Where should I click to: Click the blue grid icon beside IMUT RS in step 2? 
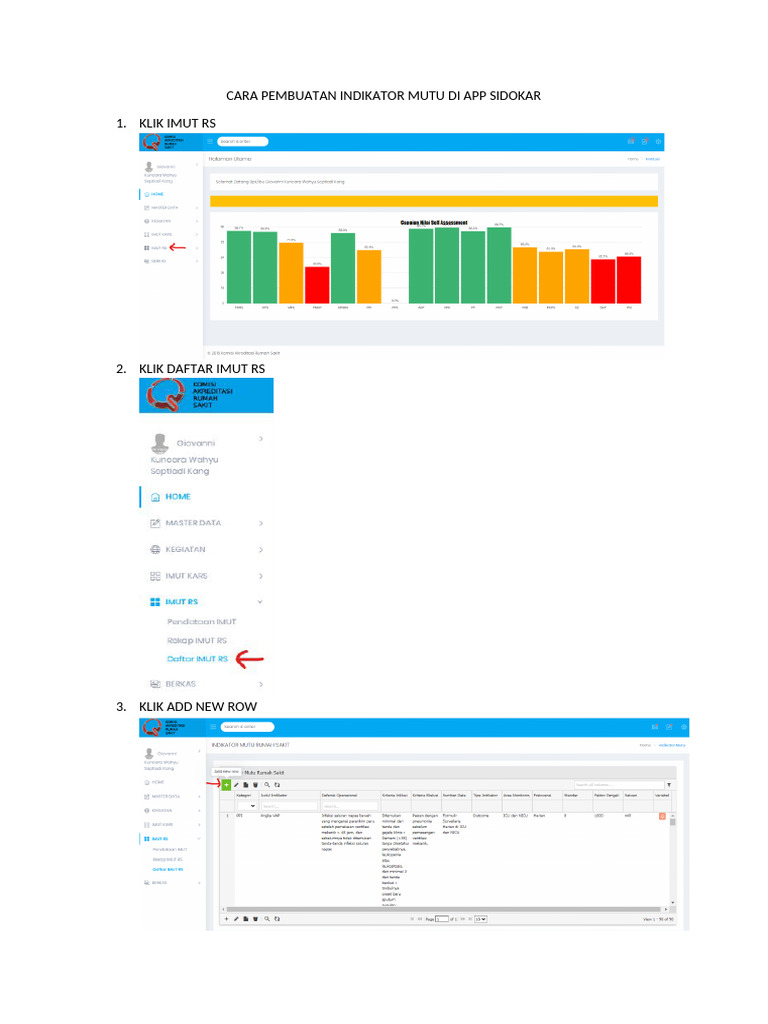coord(155,602)
